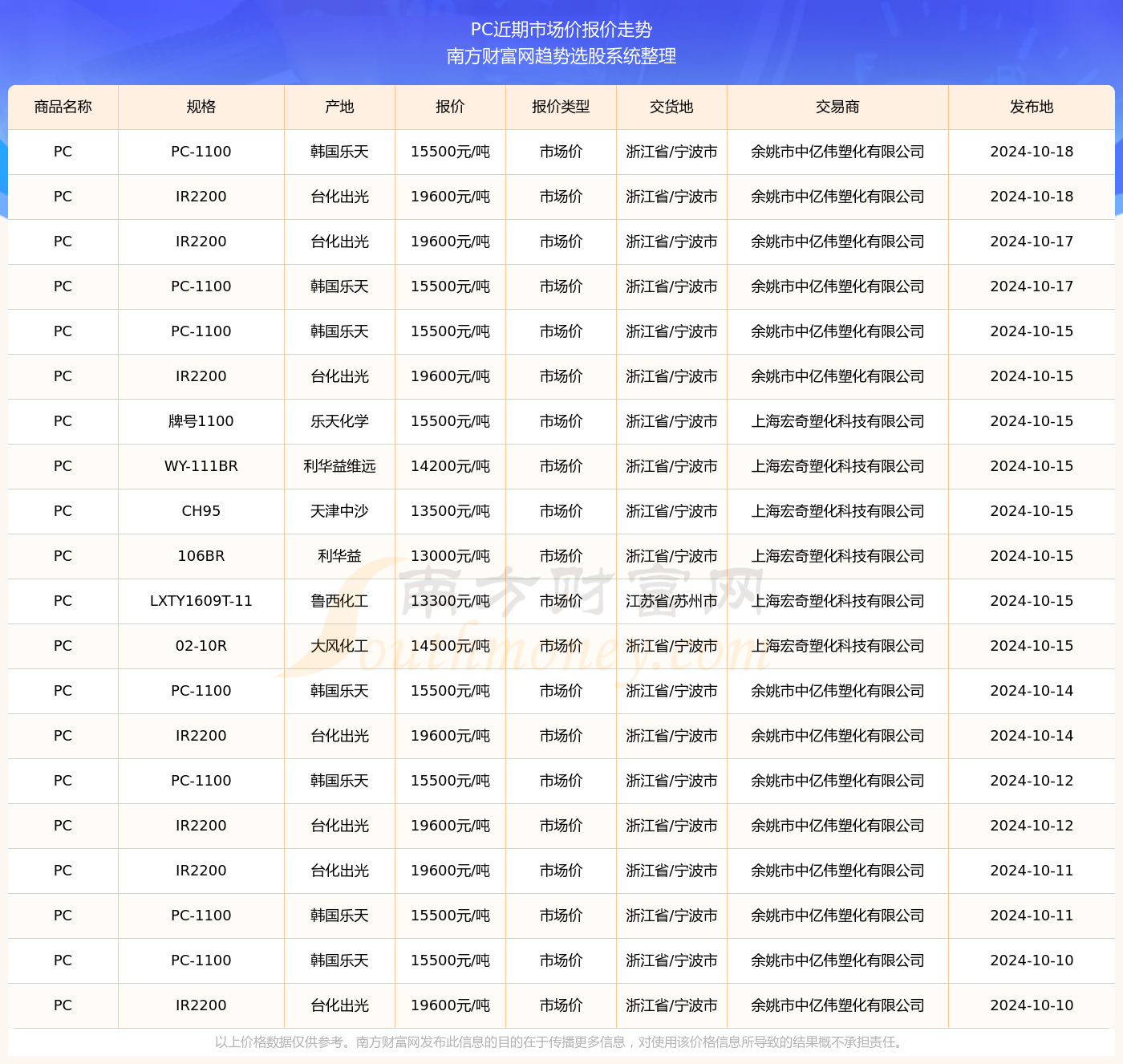Click date 2024-10-14 in the PC-1100 row
This screenshot has height=1064, width=1123.
pos(1032,691)
